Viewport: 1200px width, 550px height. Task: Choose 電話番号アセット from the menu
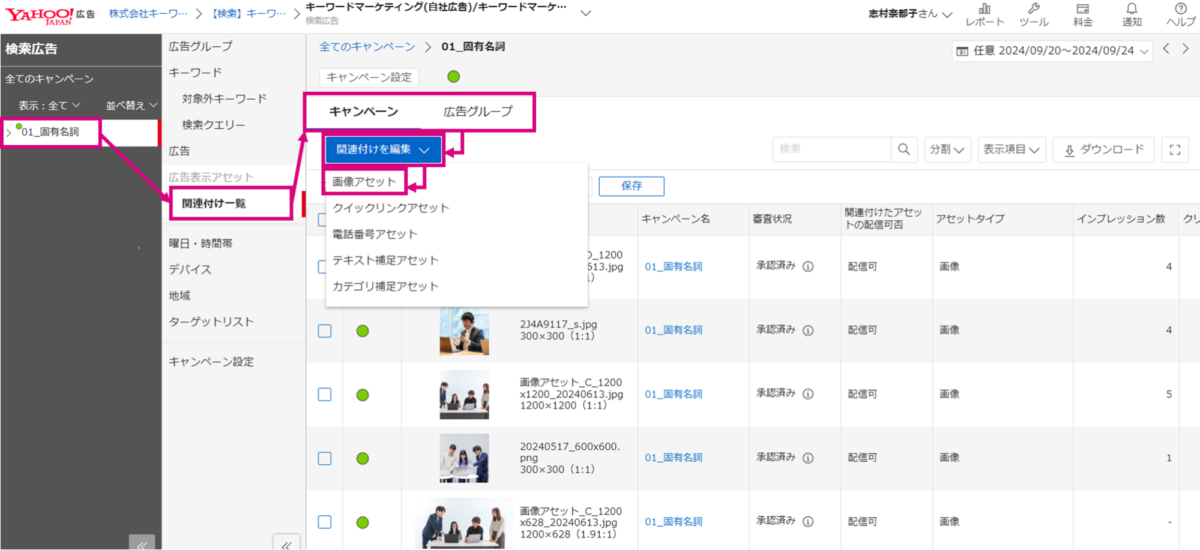375,234
